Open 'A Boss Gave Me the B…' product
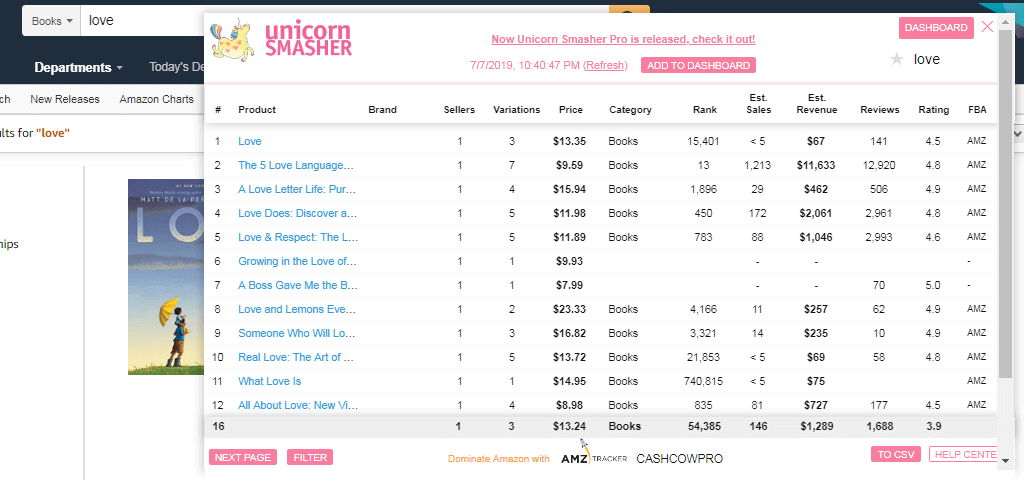Screen dimensions: 1024x480 tap(297, 285)
